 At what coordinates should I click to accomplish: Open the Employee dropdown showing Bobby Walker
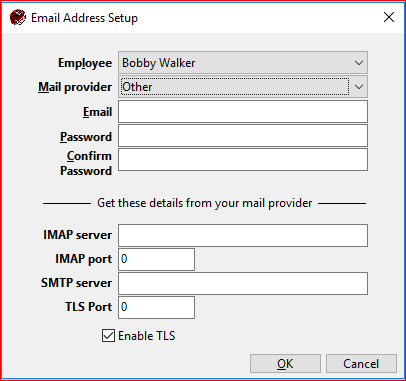point(243,63)
